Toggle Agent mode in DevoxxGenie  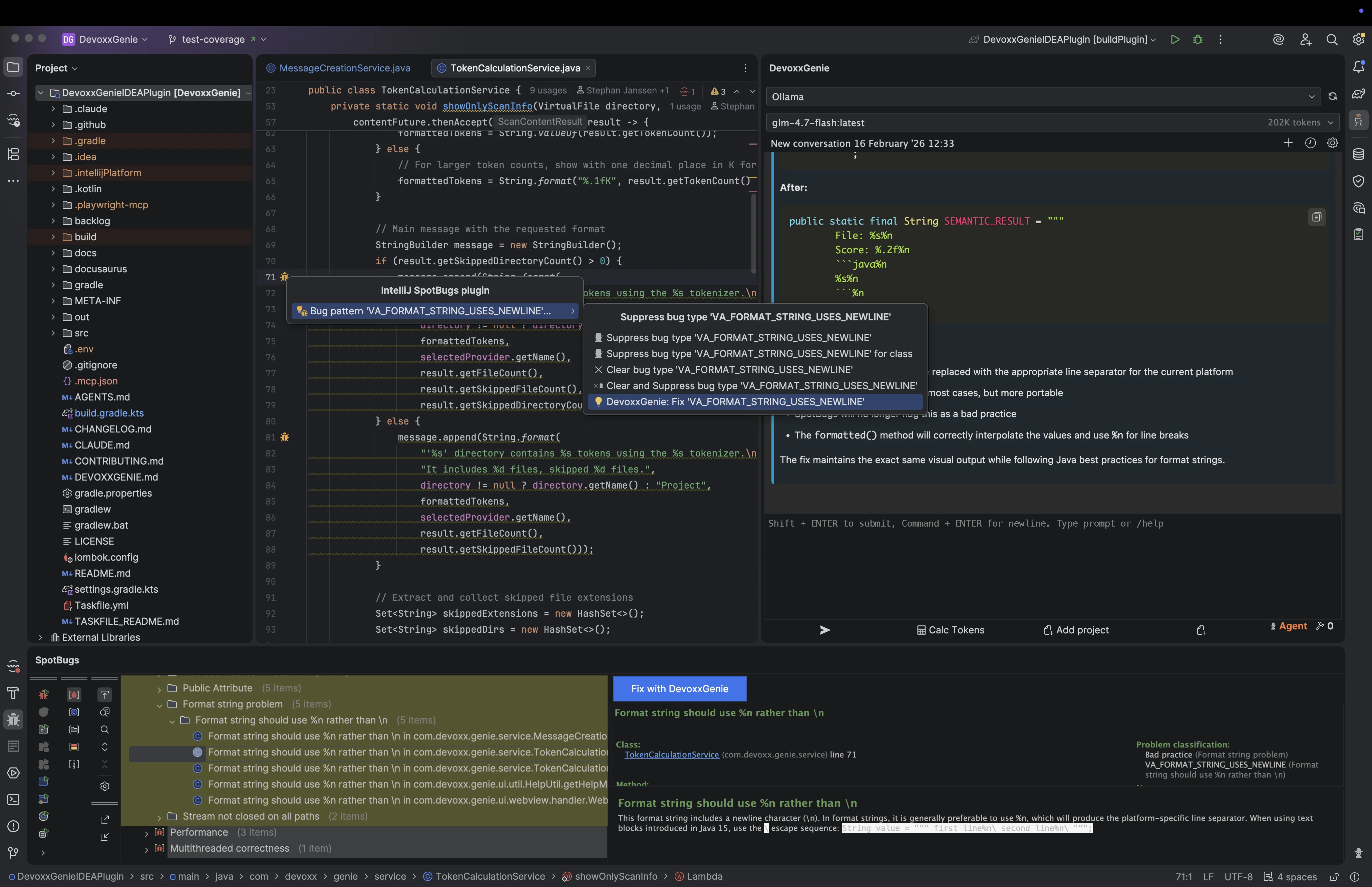coord(1289,625)
